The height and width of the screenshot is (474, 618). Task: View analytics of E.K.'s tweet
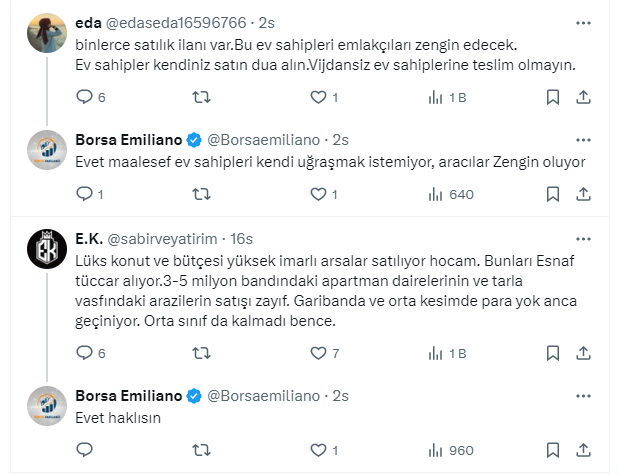click(x=435, y=353)
